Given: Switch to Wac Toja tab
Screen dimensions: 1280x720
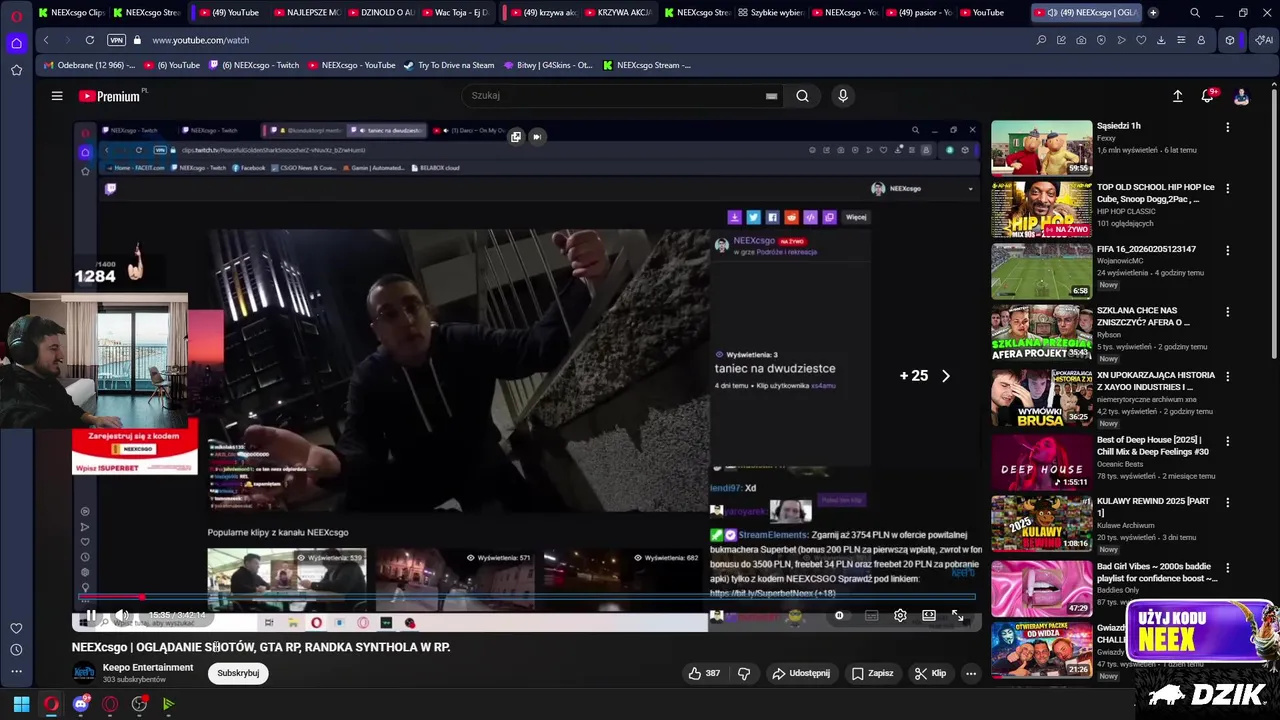Looking at the screenshot, I should pyautogui.click(x=454, y=13).
